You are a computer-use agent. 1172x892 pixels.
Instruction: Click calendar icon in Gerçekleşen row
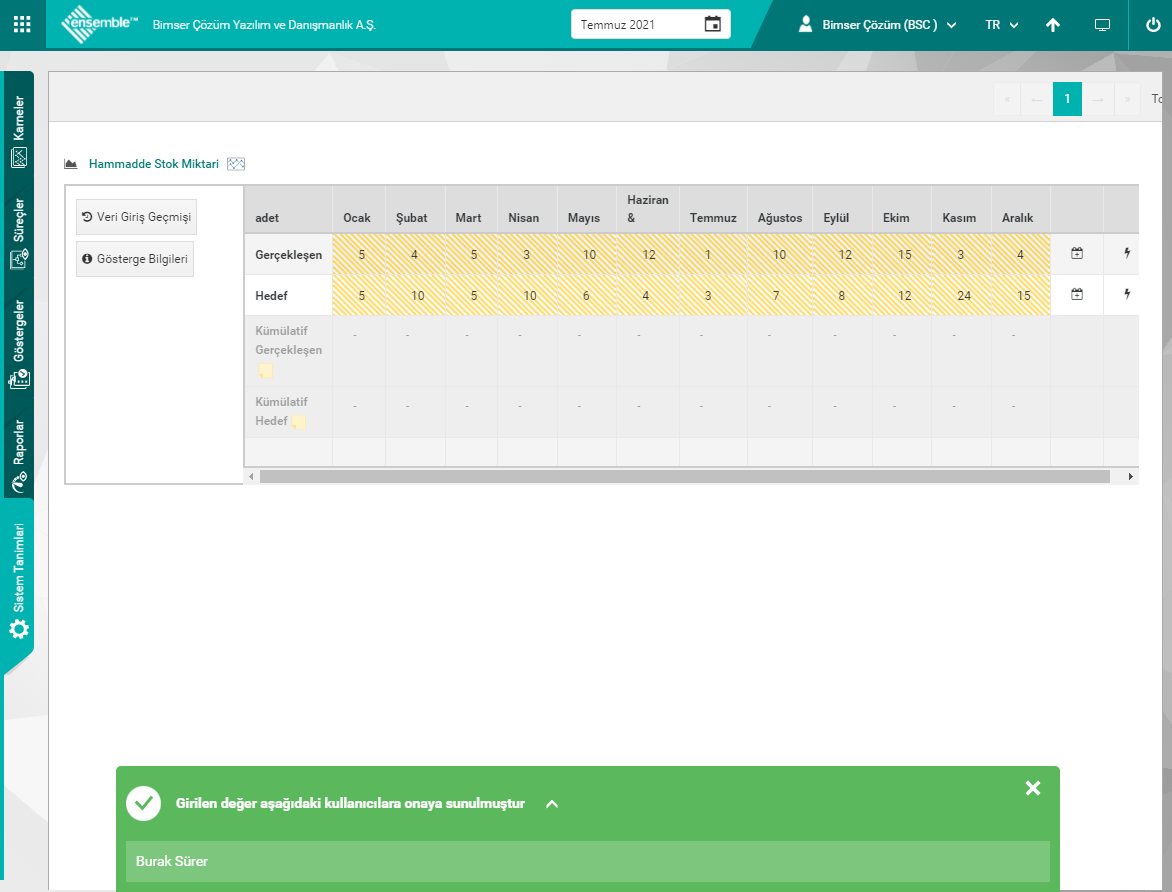tap(1077, 254)
